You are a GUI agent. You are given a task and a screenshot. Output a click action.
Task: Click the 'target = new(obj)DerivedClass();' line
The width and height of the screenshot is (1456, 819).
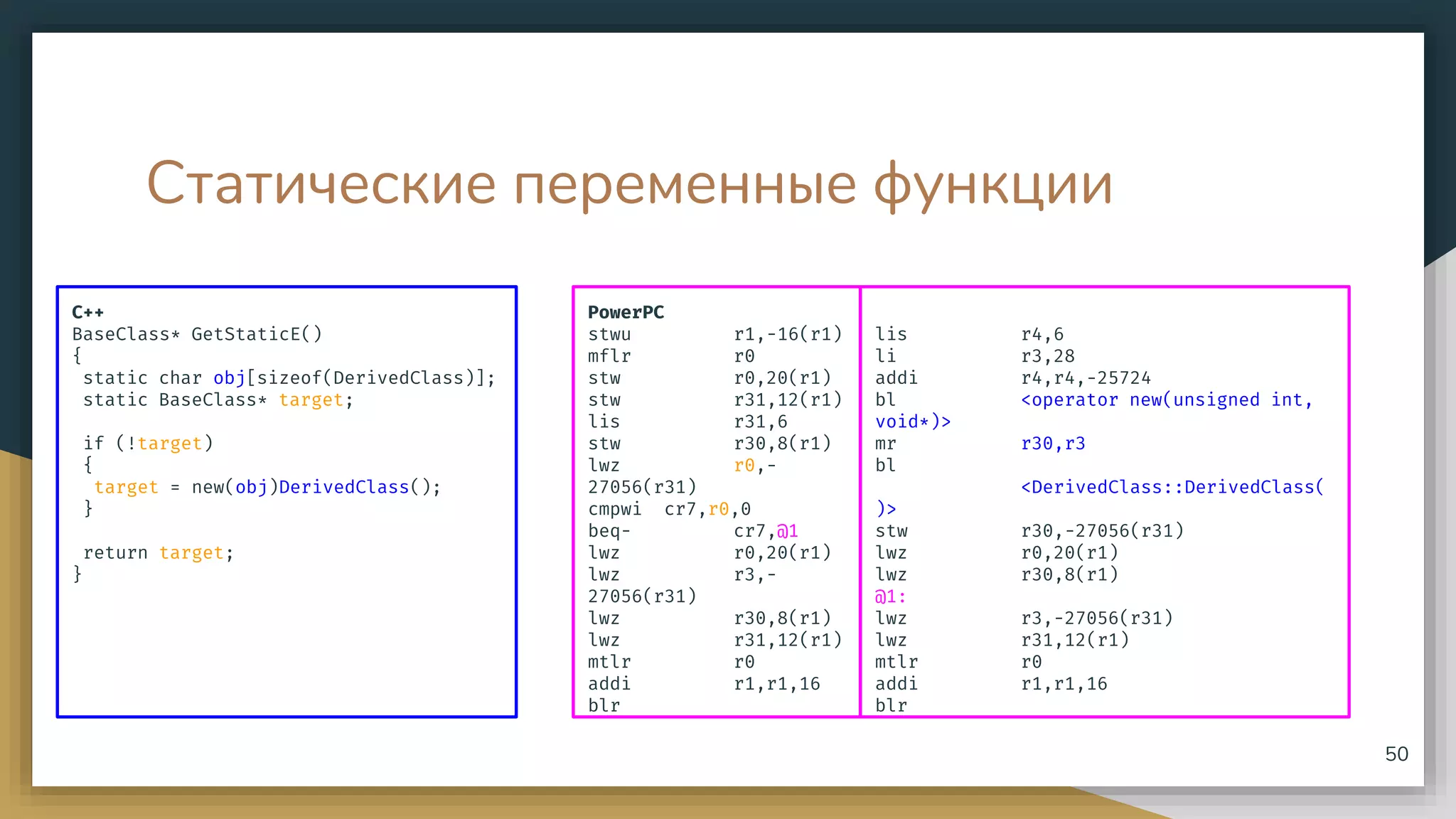[x=267, y=487]
